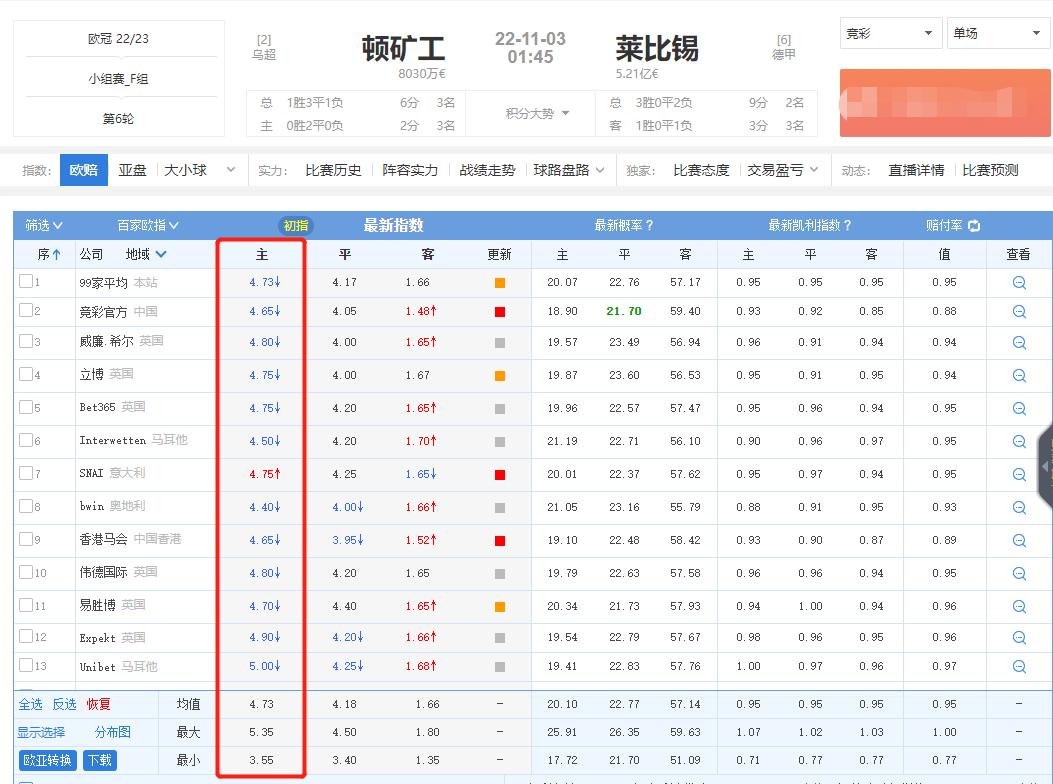The width and height of the screenshot is (1053, 784).
Task: Click the red update indicator for 竞彩官方
Action: 501,314
